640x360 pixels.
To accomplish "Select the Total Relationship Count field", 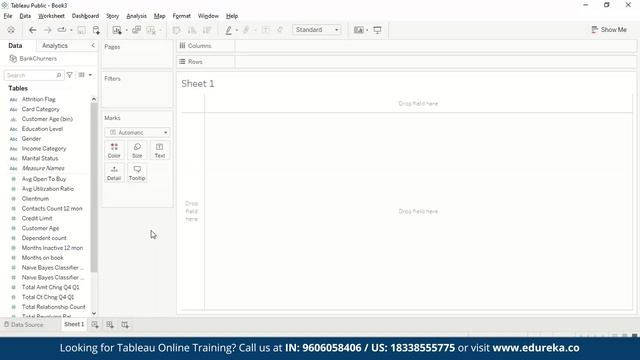I will (x=53, y=307).
